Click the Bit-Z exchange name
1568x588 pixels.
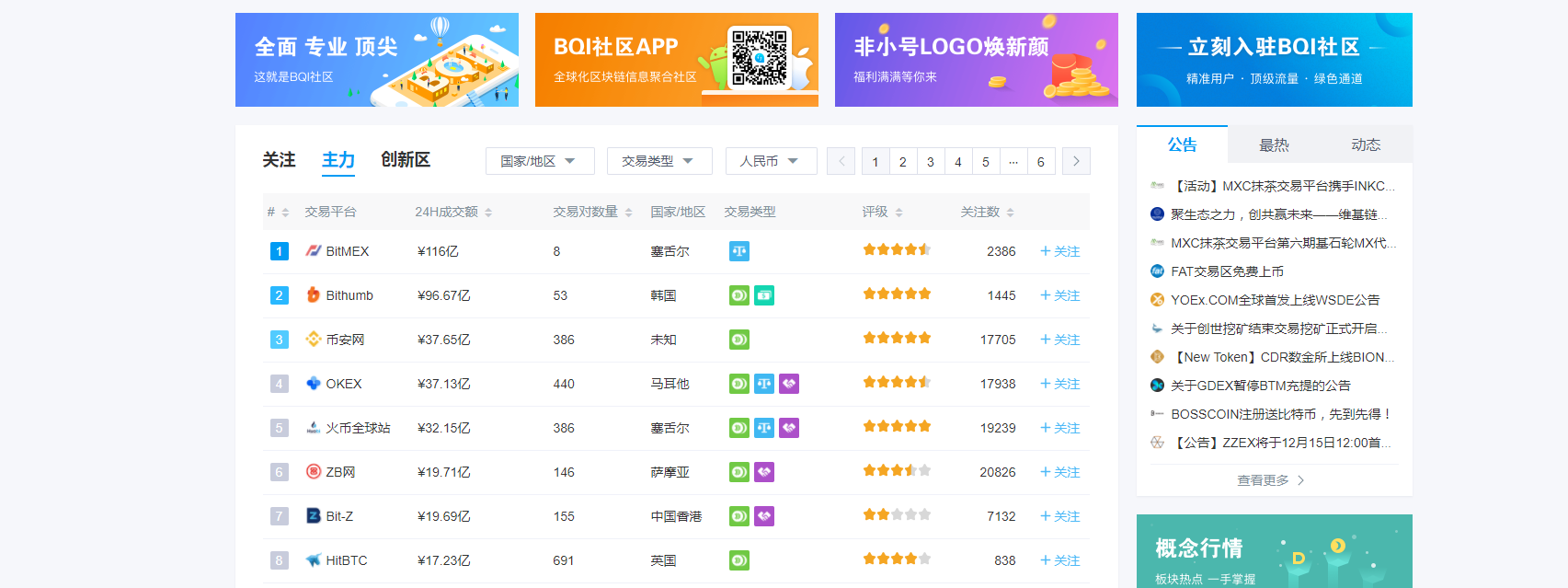(x=339, y=516)
